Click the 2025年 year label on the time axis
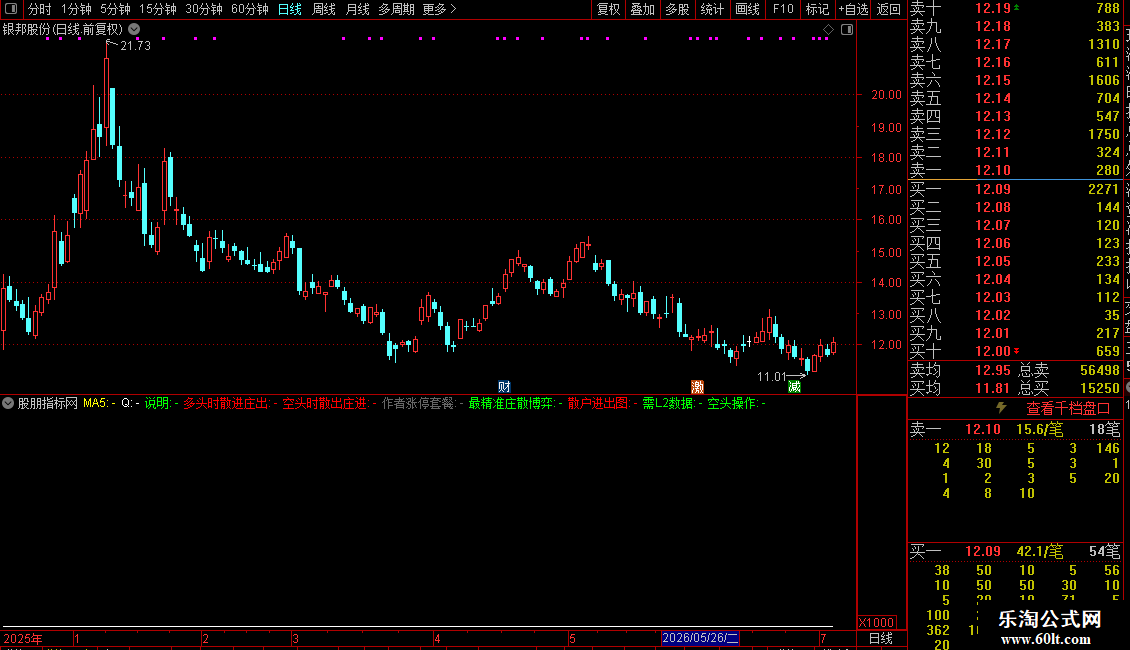The image size is (1130, 650). coord(23,638)
